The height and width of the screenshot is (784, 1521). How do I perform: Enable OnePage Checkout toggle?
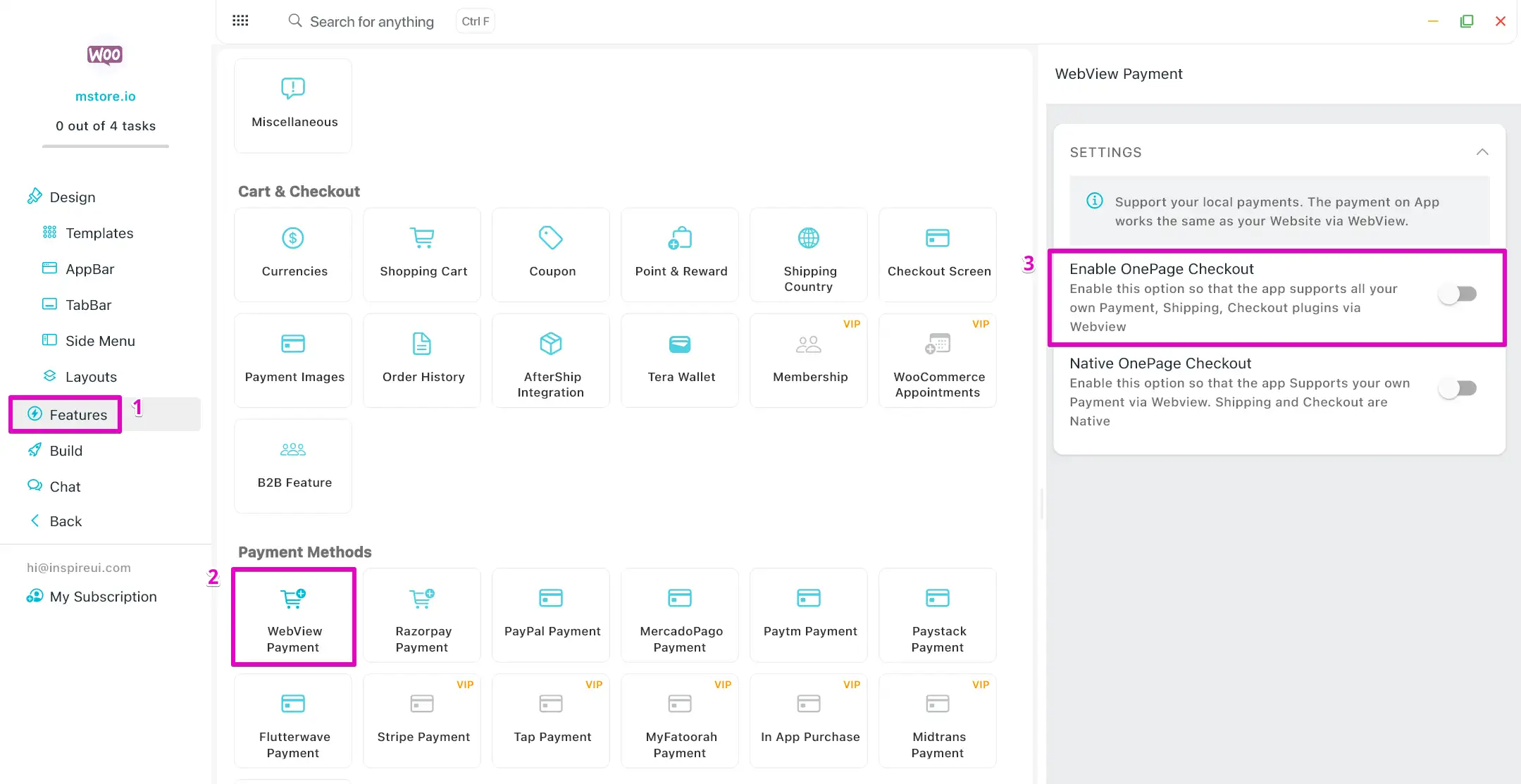[1457, 294]
